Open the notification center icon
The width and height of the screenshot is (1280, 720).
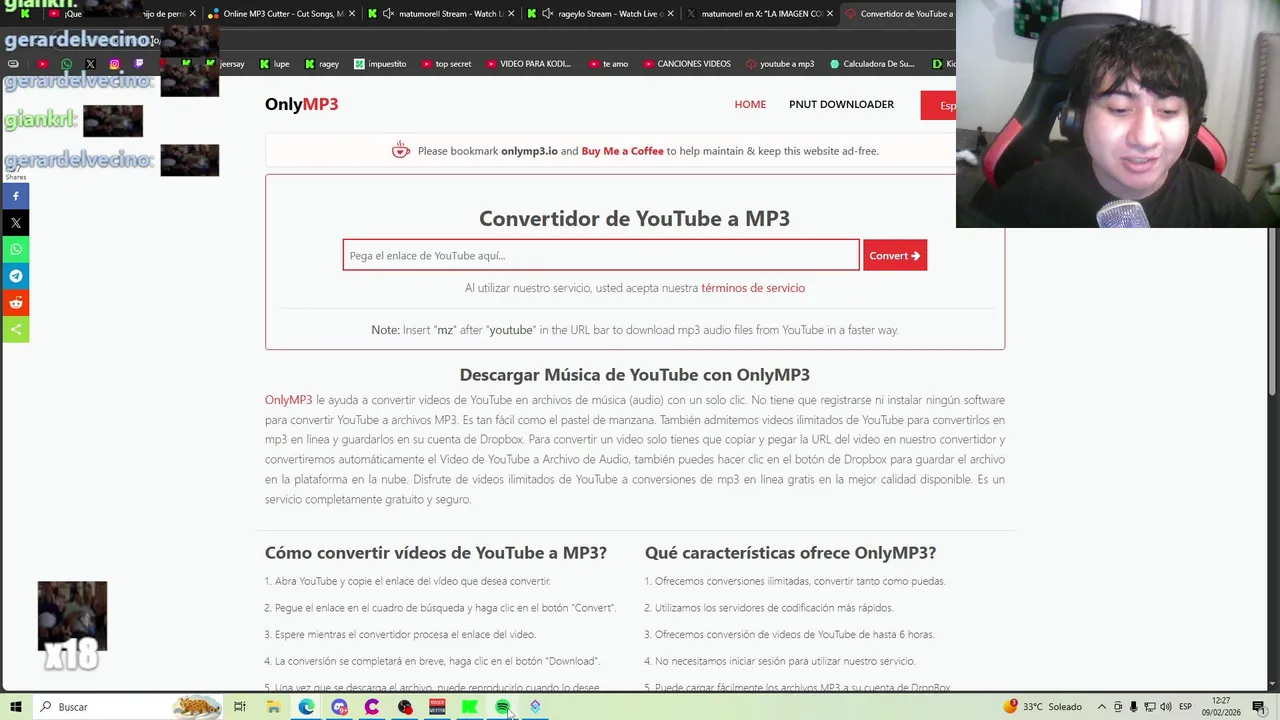tap(1258, 707)
